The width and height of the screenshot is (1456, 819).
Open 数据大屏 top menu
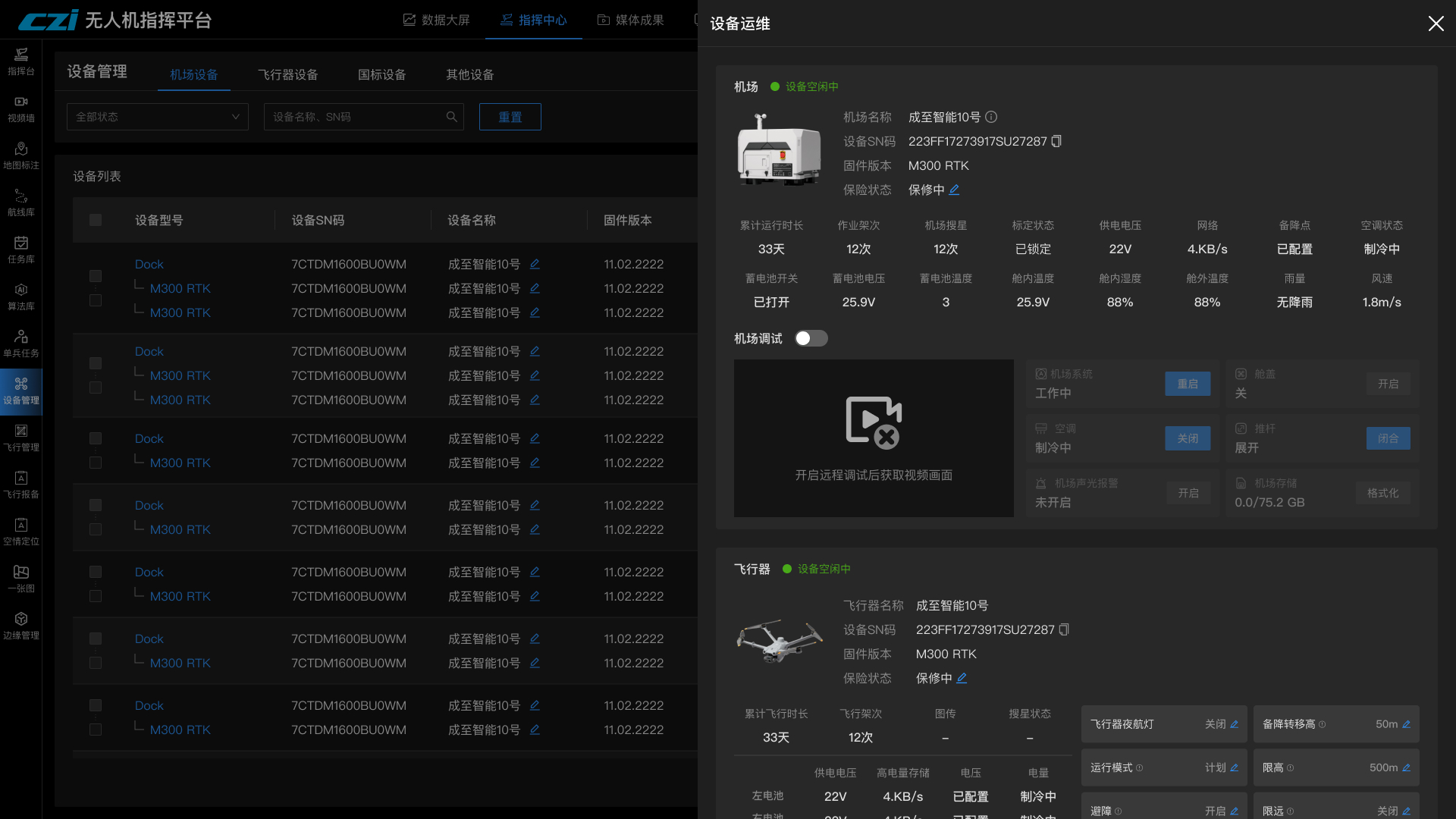(436, 20)
